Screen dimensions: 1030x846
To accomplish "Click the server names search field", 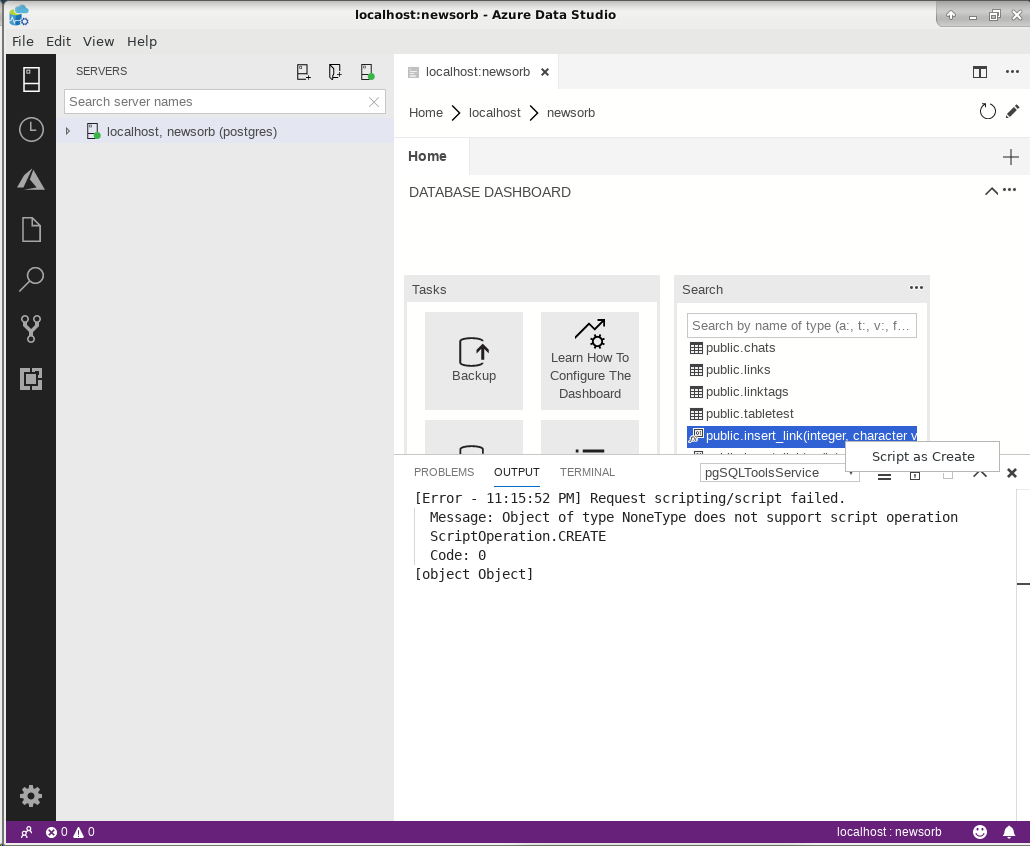I will coord(210,101).
